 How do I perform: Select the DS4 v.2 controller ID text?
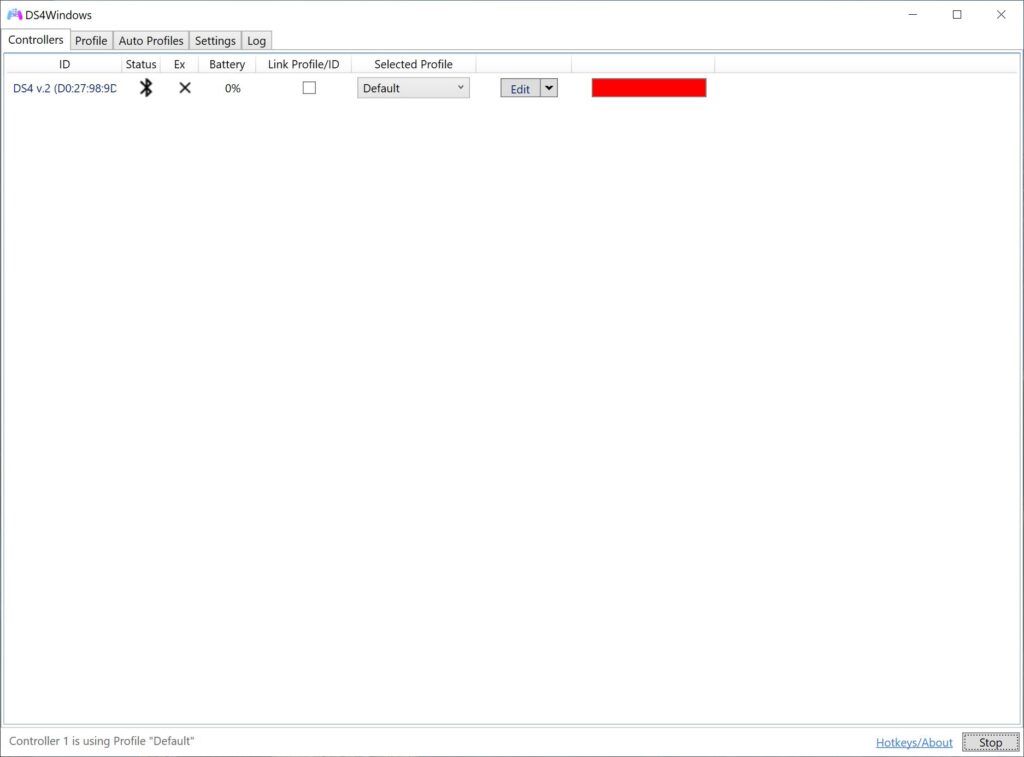pyautogui.click(x=65, y=88)
